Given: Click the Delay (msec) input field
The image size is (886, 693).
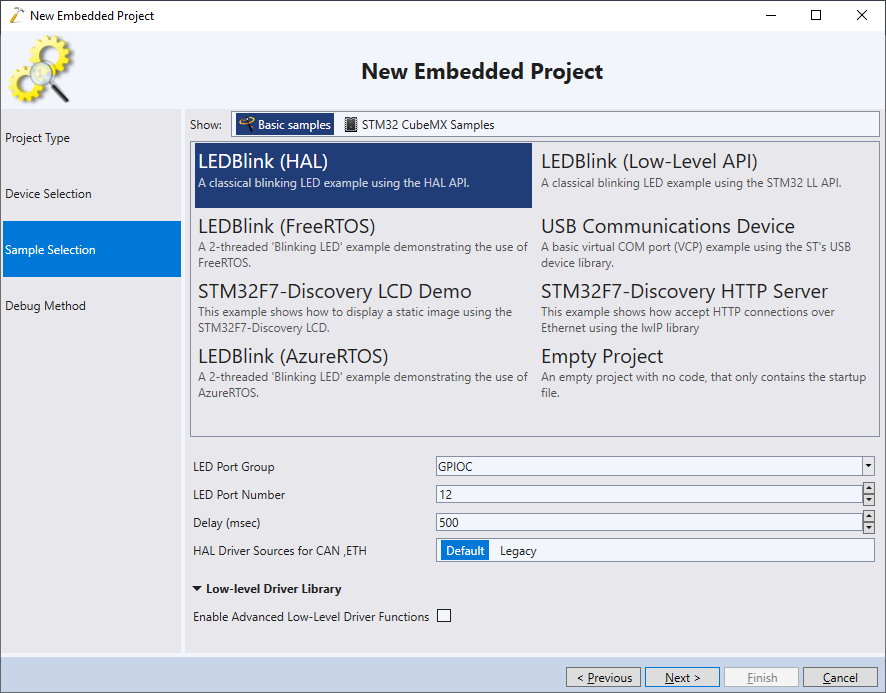Looking at the screenshot, I should click(x=649, y=522).
